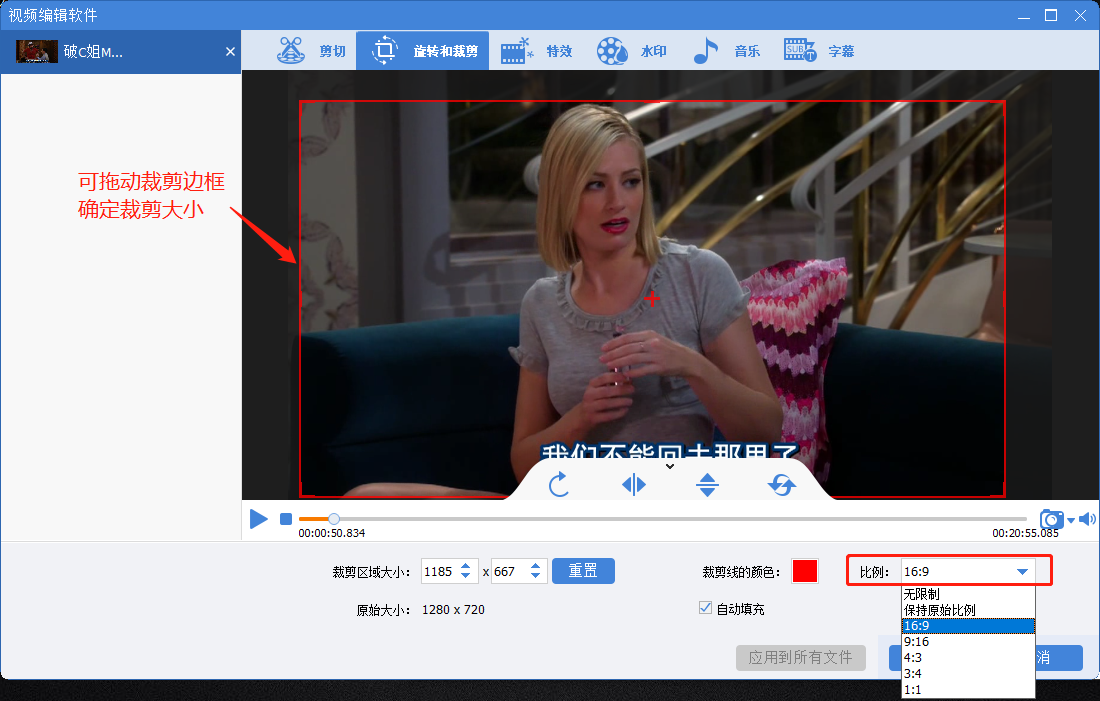Open the 剪切 (cut) tab
Viewport: 1100px width, 701px height.
tap(311, 51)
